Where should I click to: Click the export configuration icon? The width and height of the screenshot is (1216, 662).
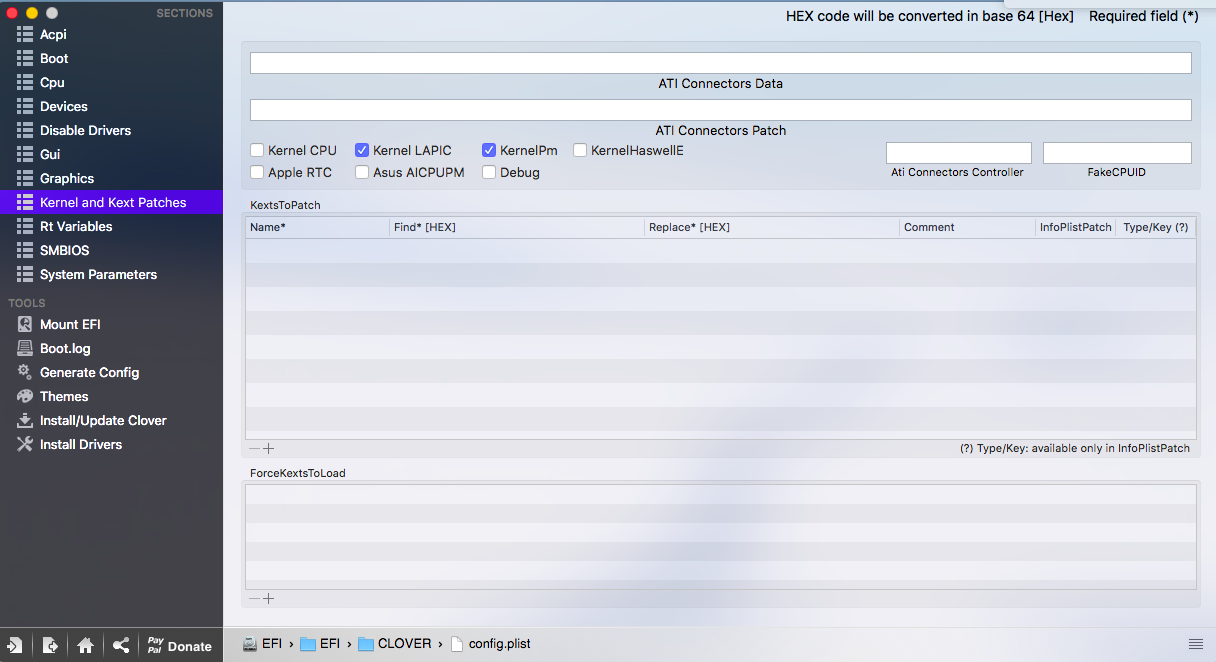50,646
